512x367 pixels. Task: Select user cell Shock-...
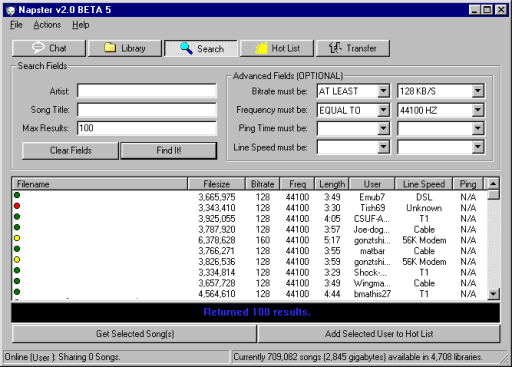[x=370, y=272]
